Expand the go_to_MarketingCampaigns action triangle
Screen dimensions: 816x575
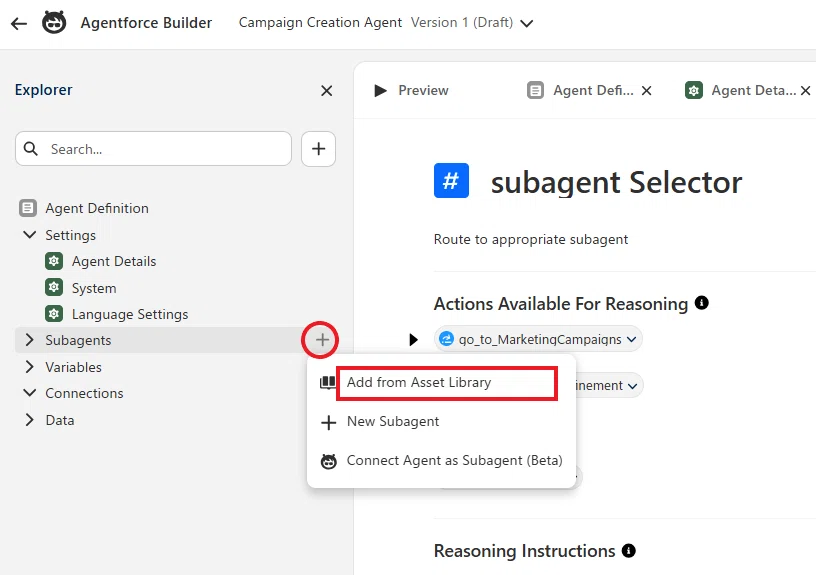tap(413, 340)
